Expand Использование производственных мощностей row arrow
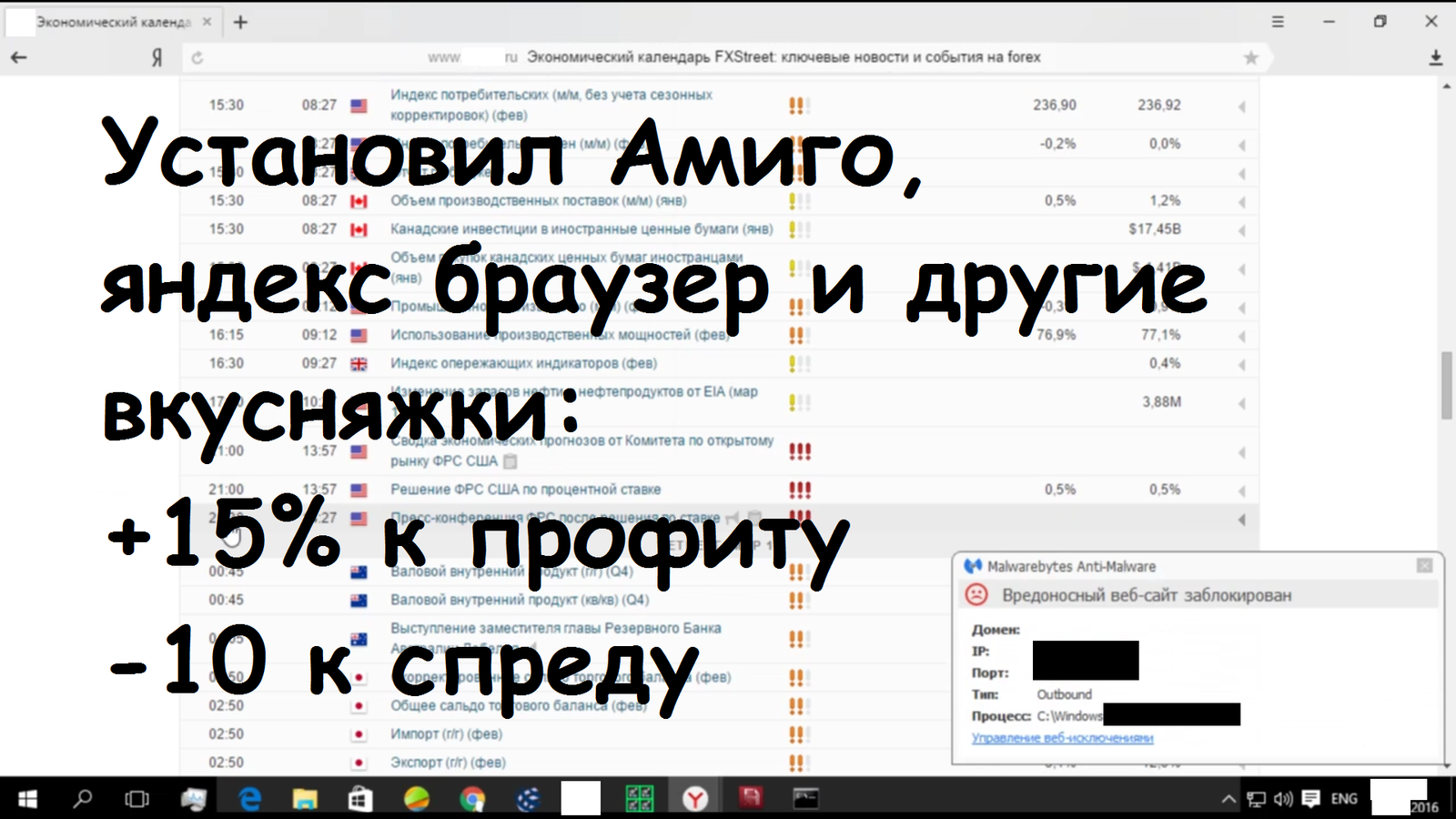Screen dimensions: 1456x819 [x=1241, y=337]
